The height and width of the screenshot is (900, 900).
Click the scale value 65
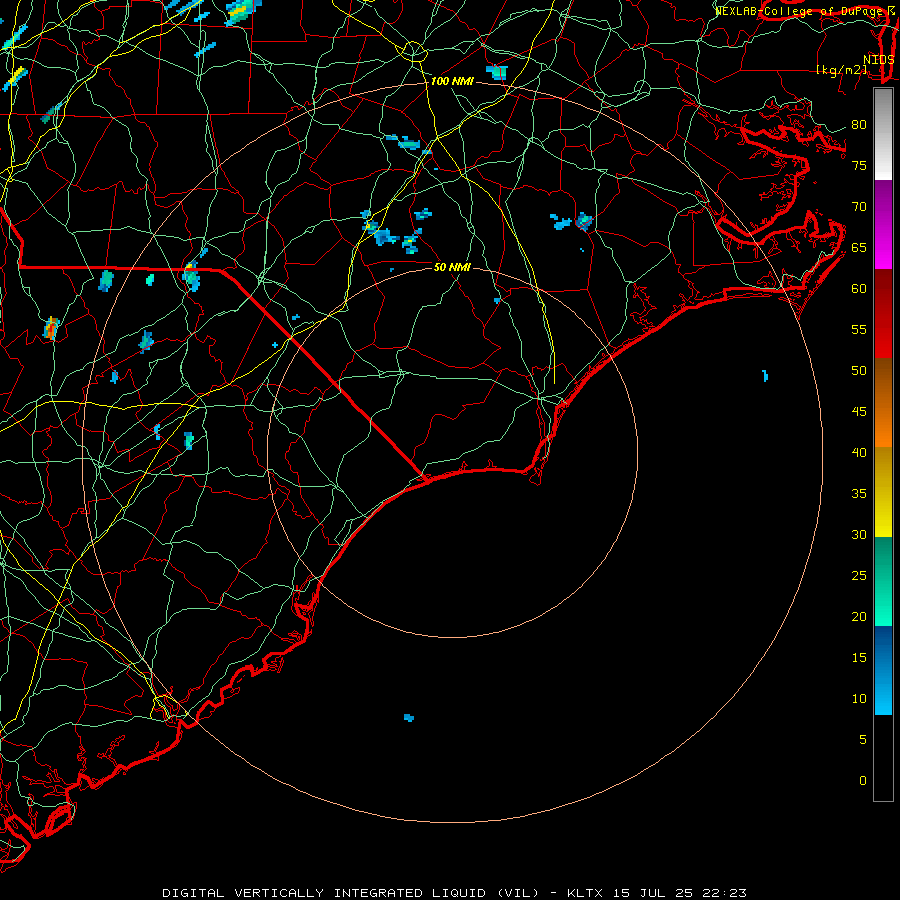click(x=859, y=248)
